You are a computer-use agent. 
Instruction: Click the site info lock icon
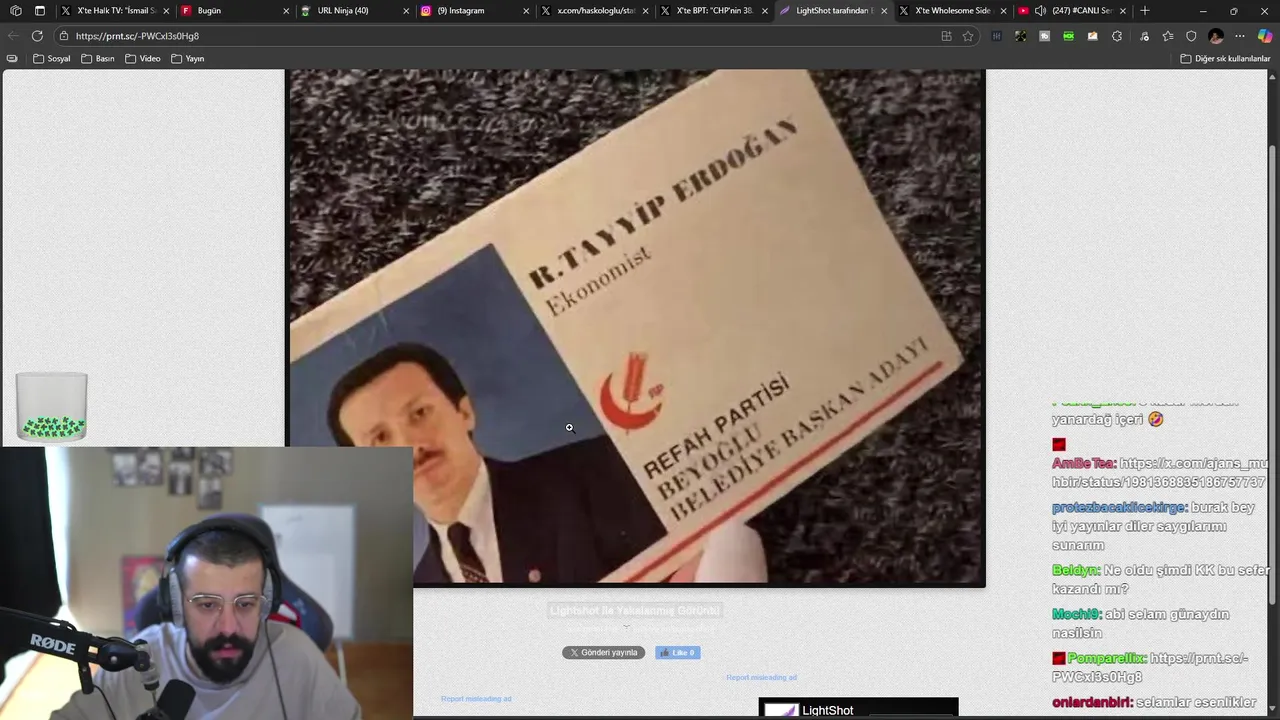click(x=64, y=36)
